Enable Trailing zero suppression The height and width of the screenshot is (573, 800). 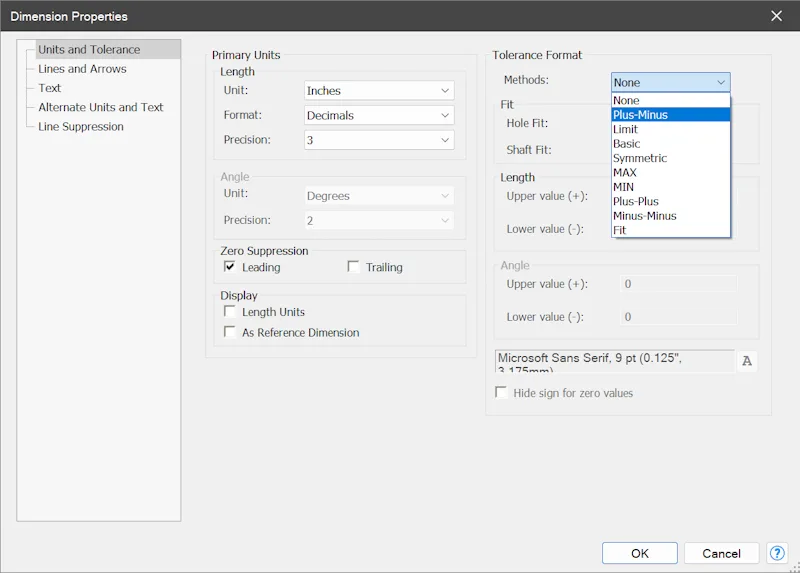coord(353,267)
